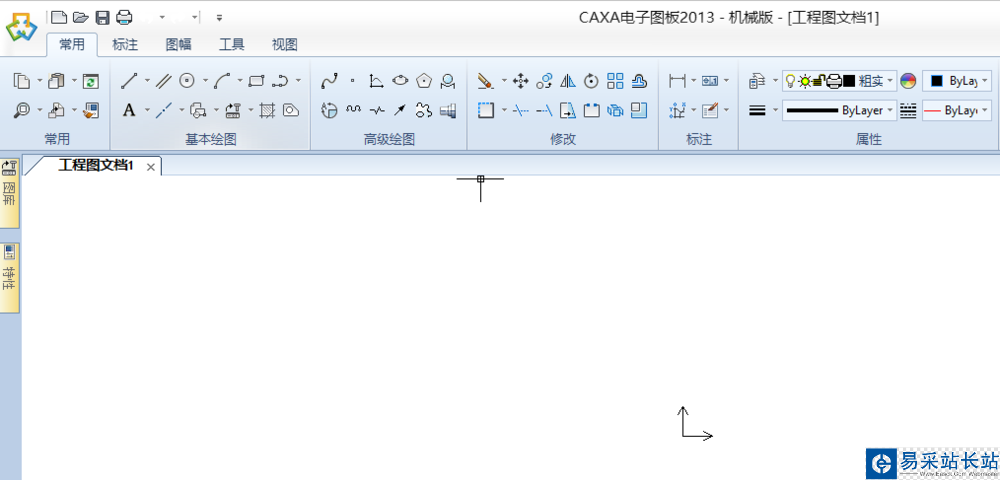Expand dropdown arrow next to Circle tool

pos(205,81)
